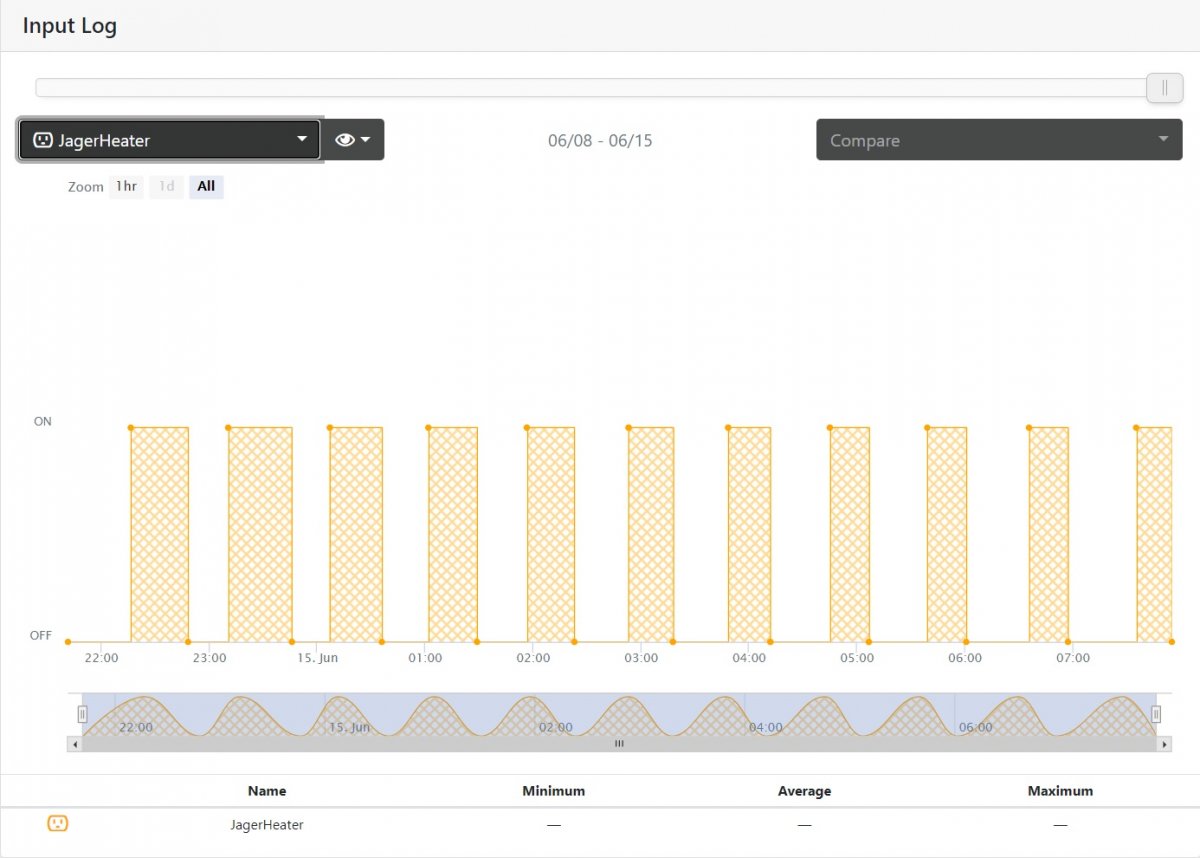Click the navigator left range handle
The height and width of the screenshot is (858, 1200).
tap(83, 714)
